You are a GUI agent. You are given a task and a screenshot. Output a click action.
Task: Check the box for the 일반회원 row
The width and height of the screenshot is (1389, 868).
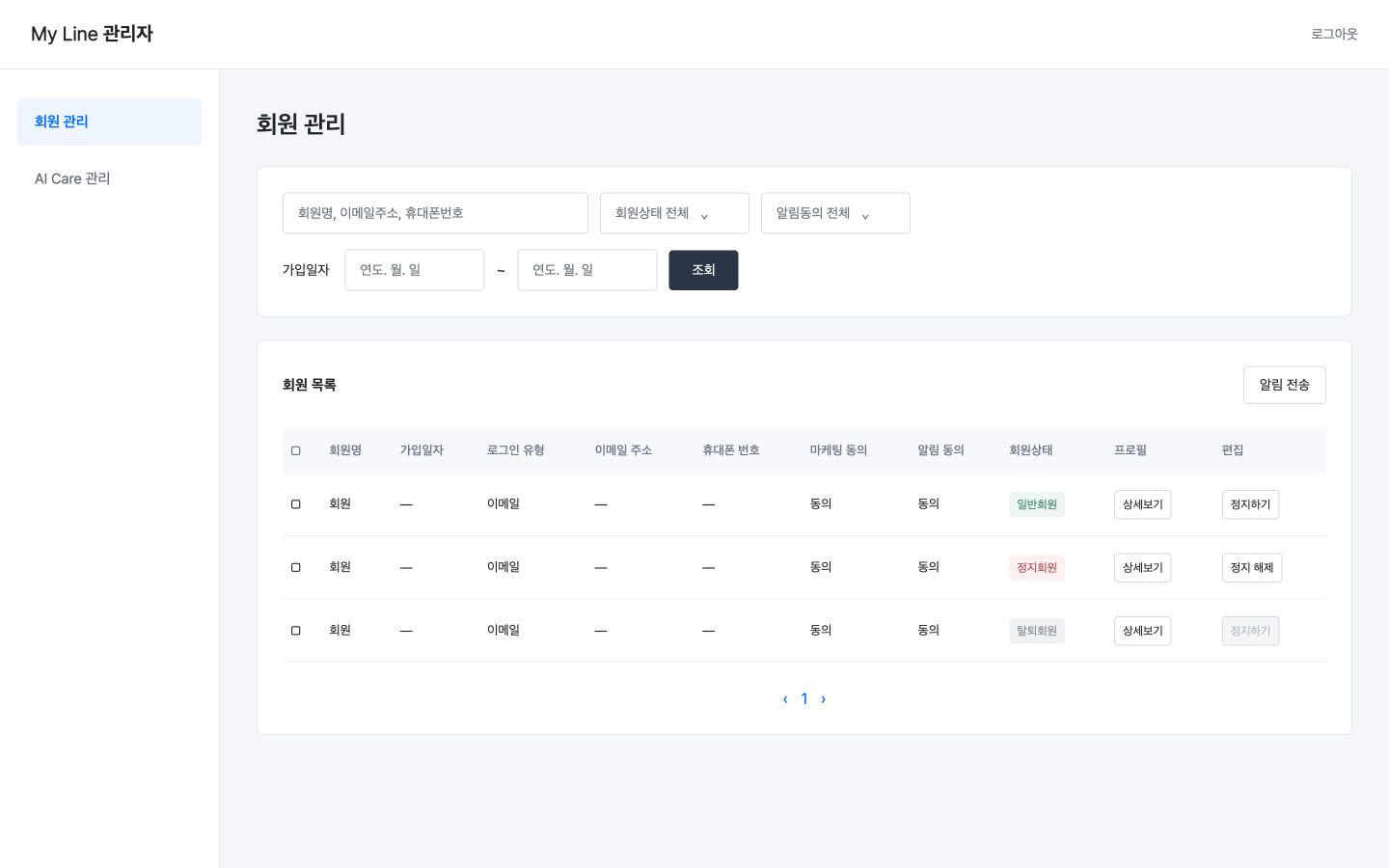[x=296, y=504]
